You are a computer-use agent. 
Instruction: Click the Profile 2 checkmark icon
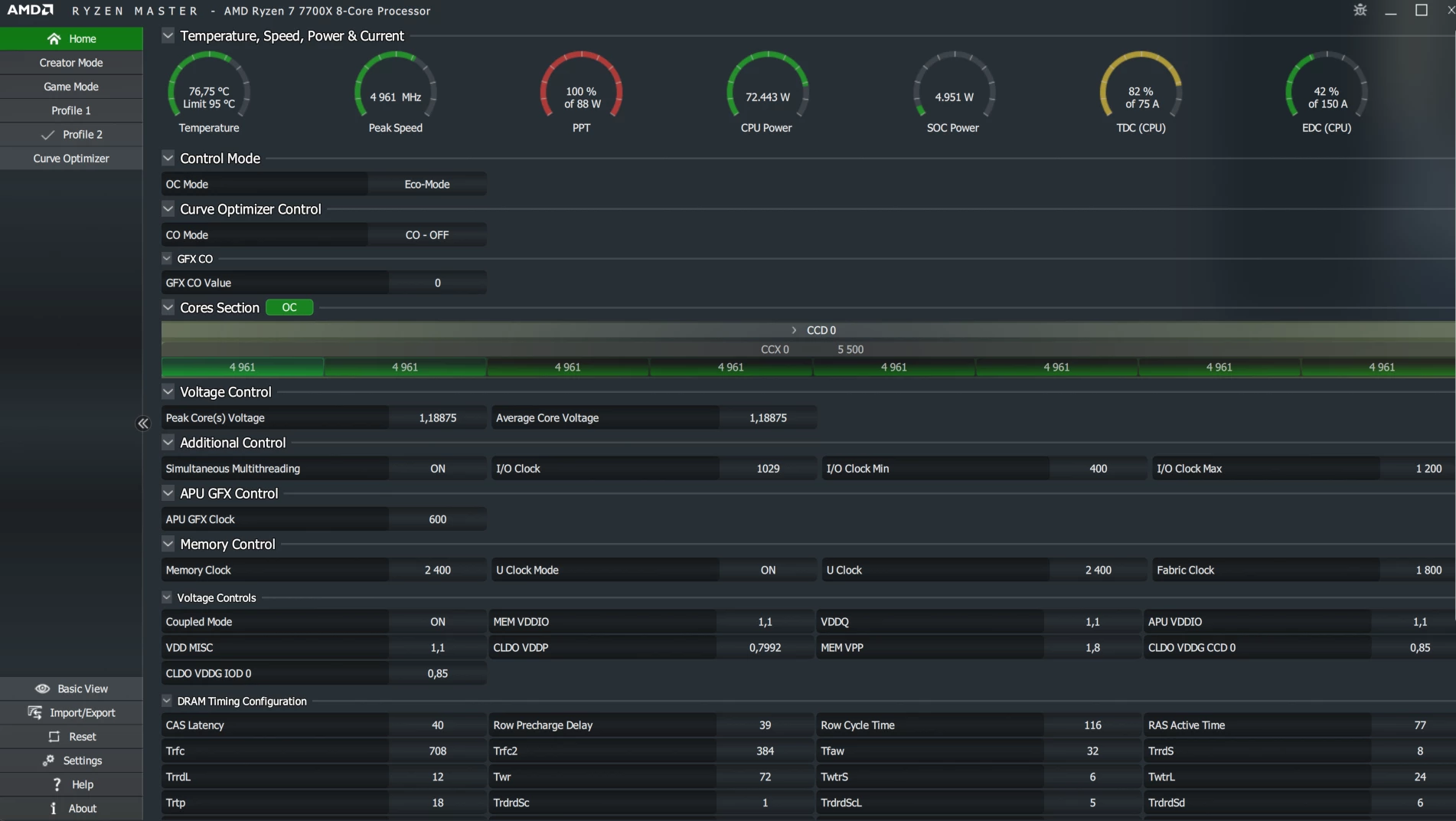coord(47,135)
